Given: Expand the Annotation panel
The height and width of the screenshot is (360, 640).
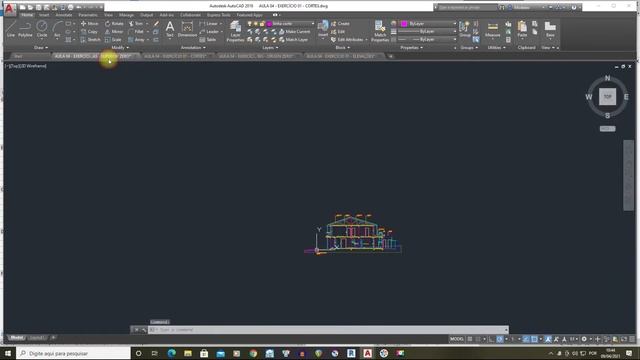Looking at the screenshot, I should 193,48.
